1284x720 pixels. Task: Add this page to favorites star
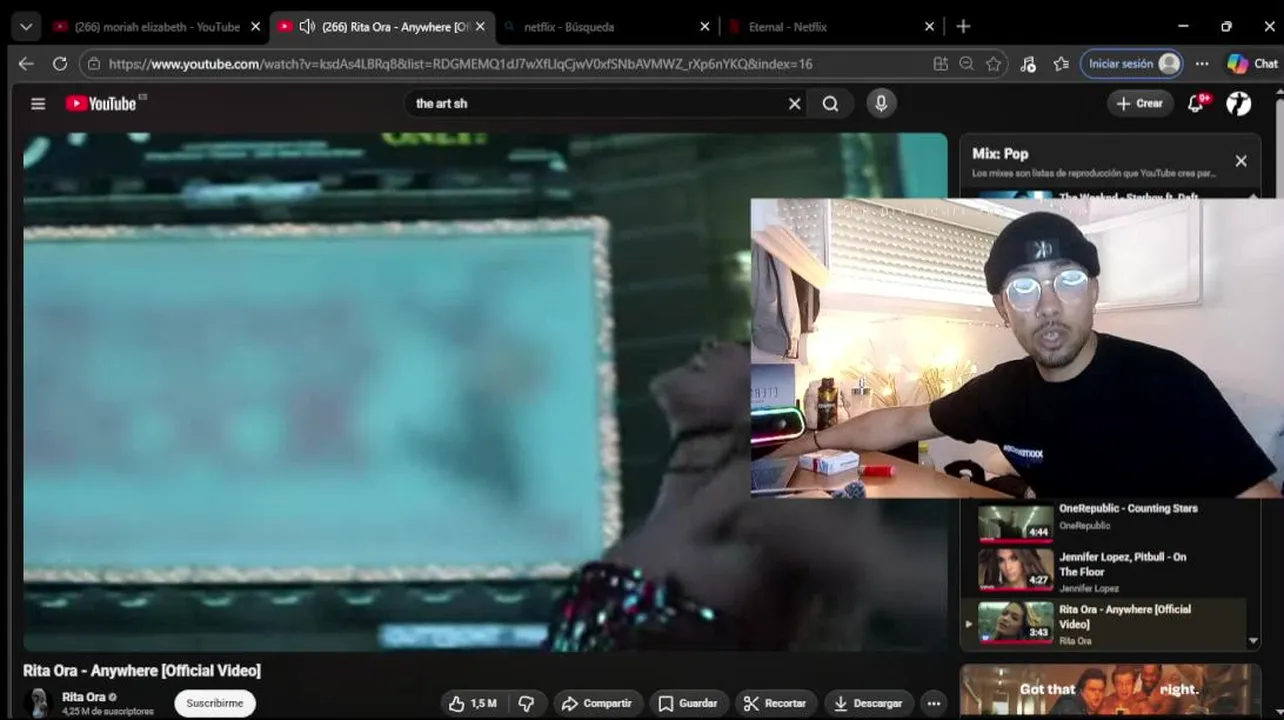[993, 64]
